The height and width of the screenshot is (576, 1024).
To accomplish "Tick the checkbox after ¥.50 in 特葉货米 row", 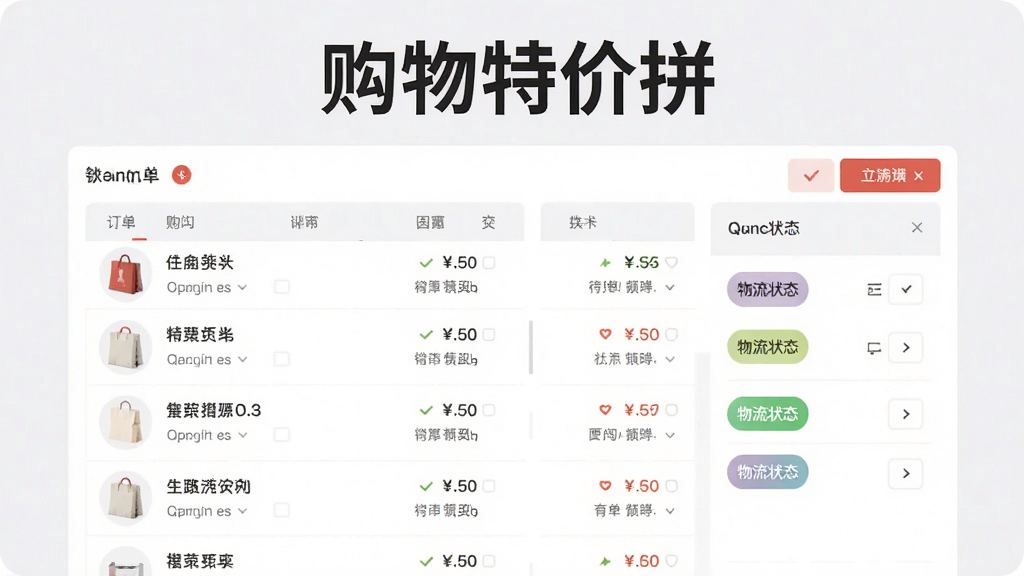I will [x=488, y=334].
